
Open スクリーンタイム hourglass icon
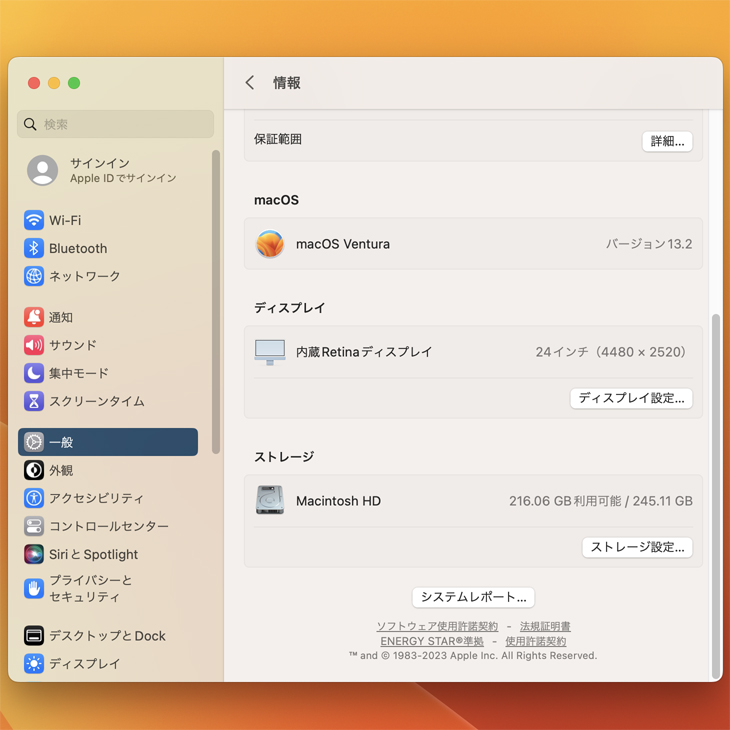[34, 401]
